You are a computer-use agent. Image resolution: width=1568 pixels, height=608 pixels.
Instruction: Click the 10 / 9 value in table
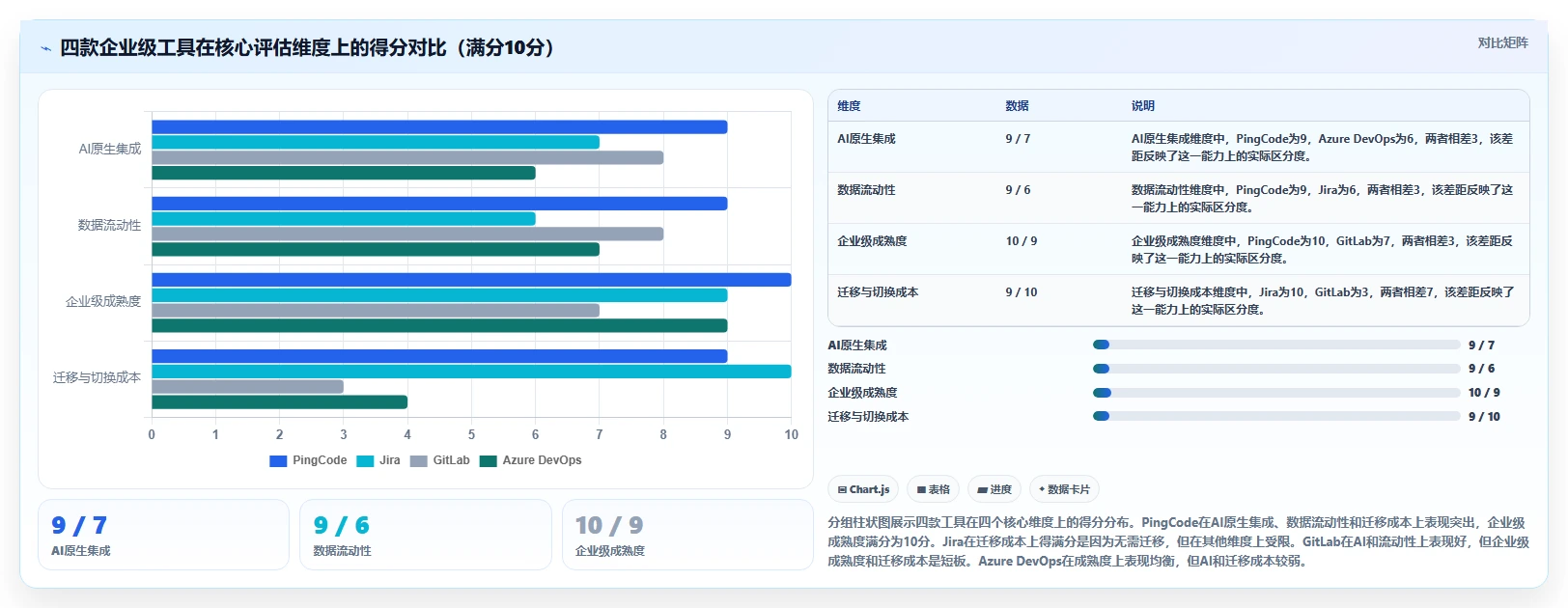click(x=1022, y=241)
